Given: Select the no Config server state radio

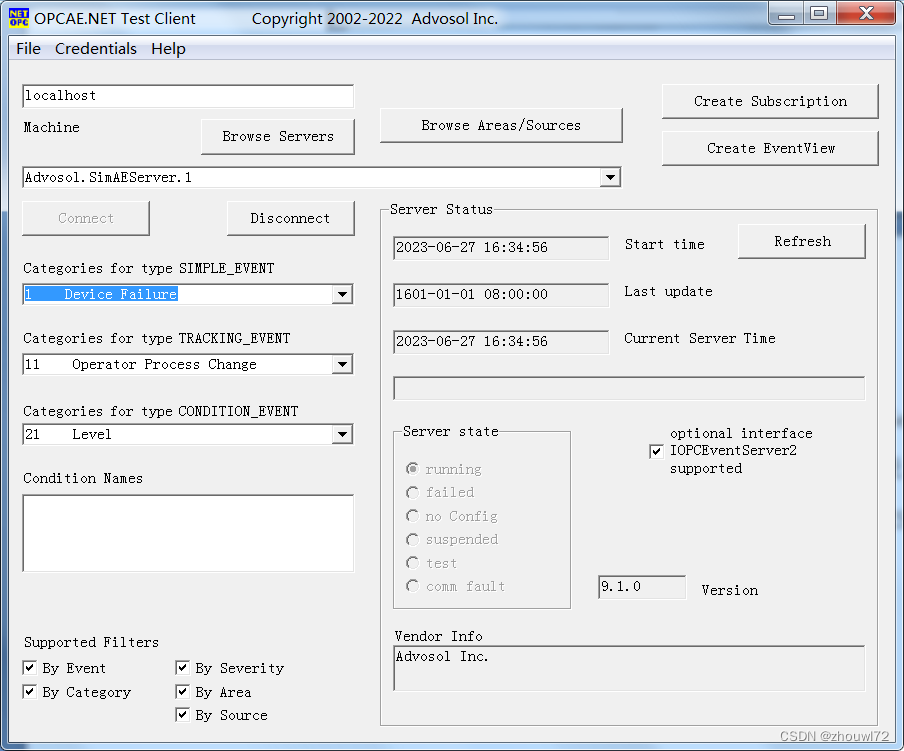Looking at the screenshot, I should click(x=412, y=516).
